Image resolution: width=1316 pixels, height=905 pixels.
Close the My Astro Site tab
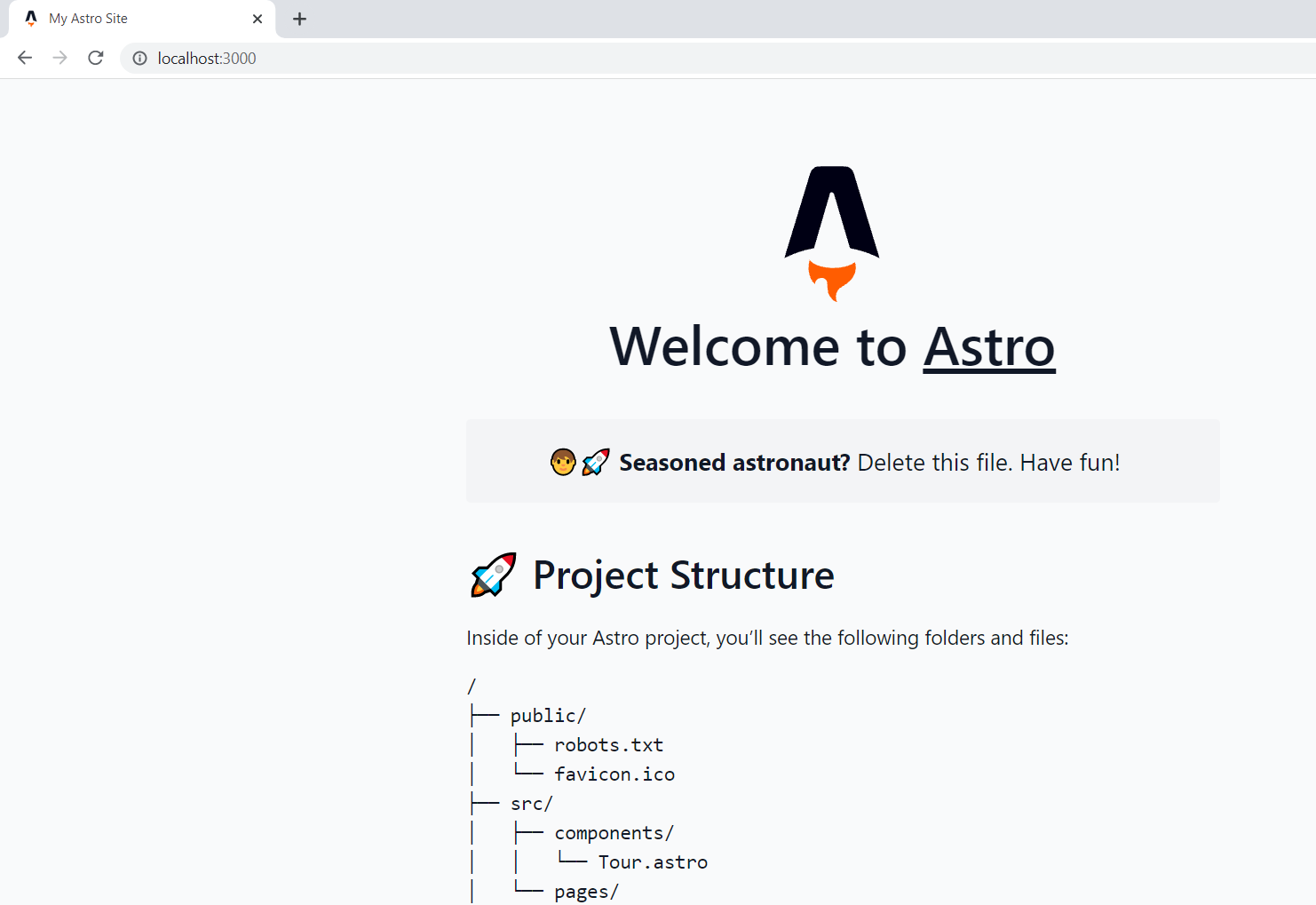click(x=258, y=19)
